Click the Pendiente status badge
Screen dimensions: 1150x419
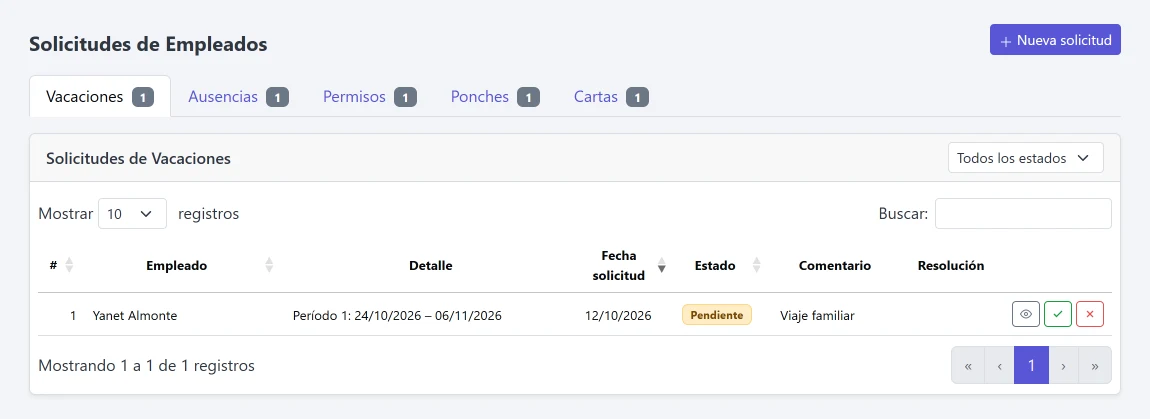point(717,315)
